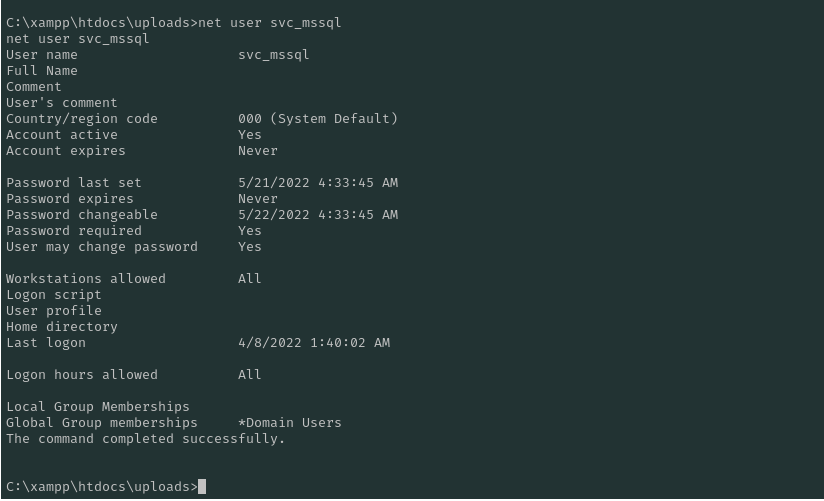Click the "Logon script" label
The width and height of the screenshot is (824, 501).
(x=54, y=295)
